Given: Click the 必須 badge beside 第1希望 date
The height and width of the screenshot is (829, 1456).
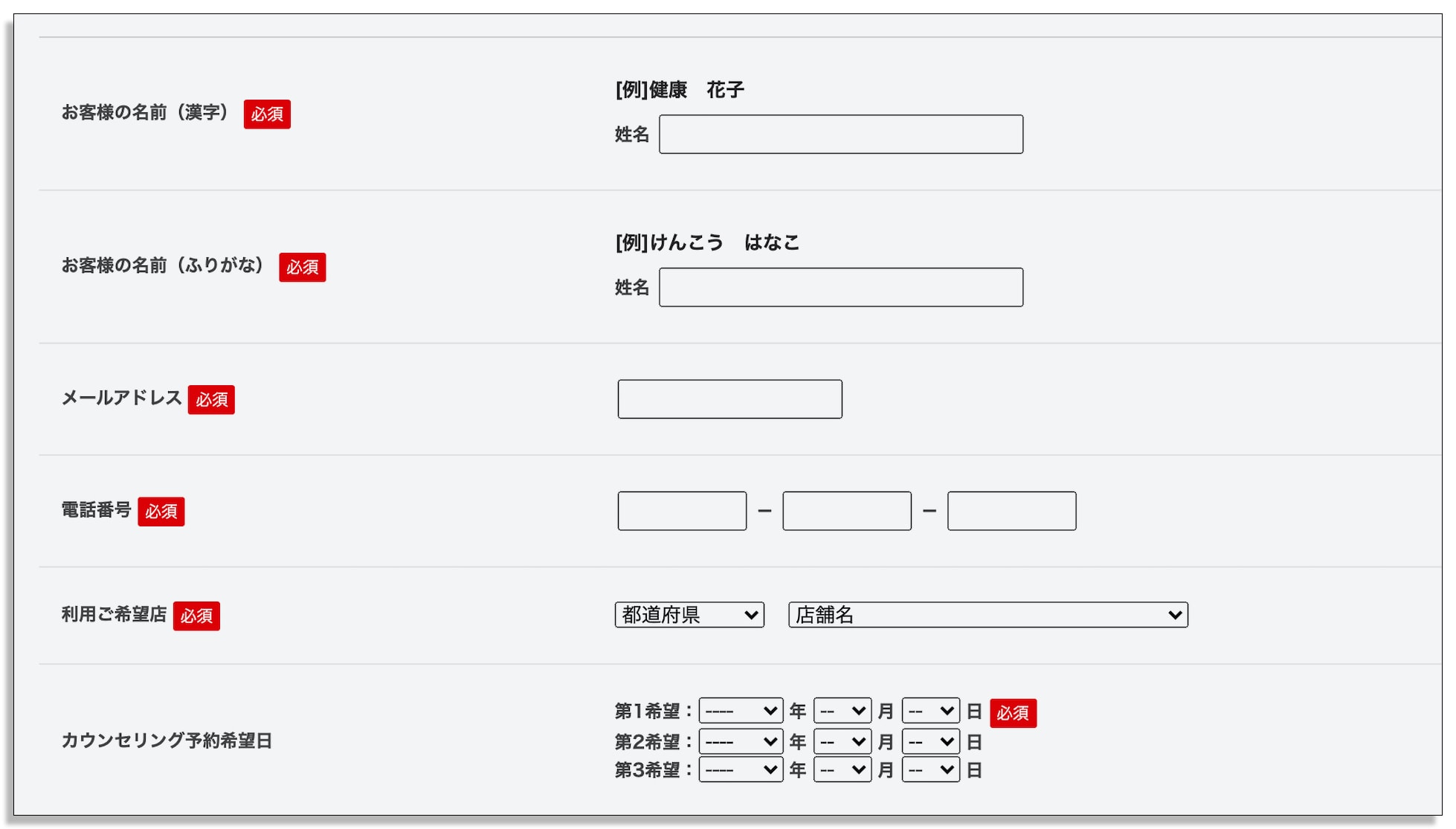Looking at the screenshot, I should (x=1013, y=713).
